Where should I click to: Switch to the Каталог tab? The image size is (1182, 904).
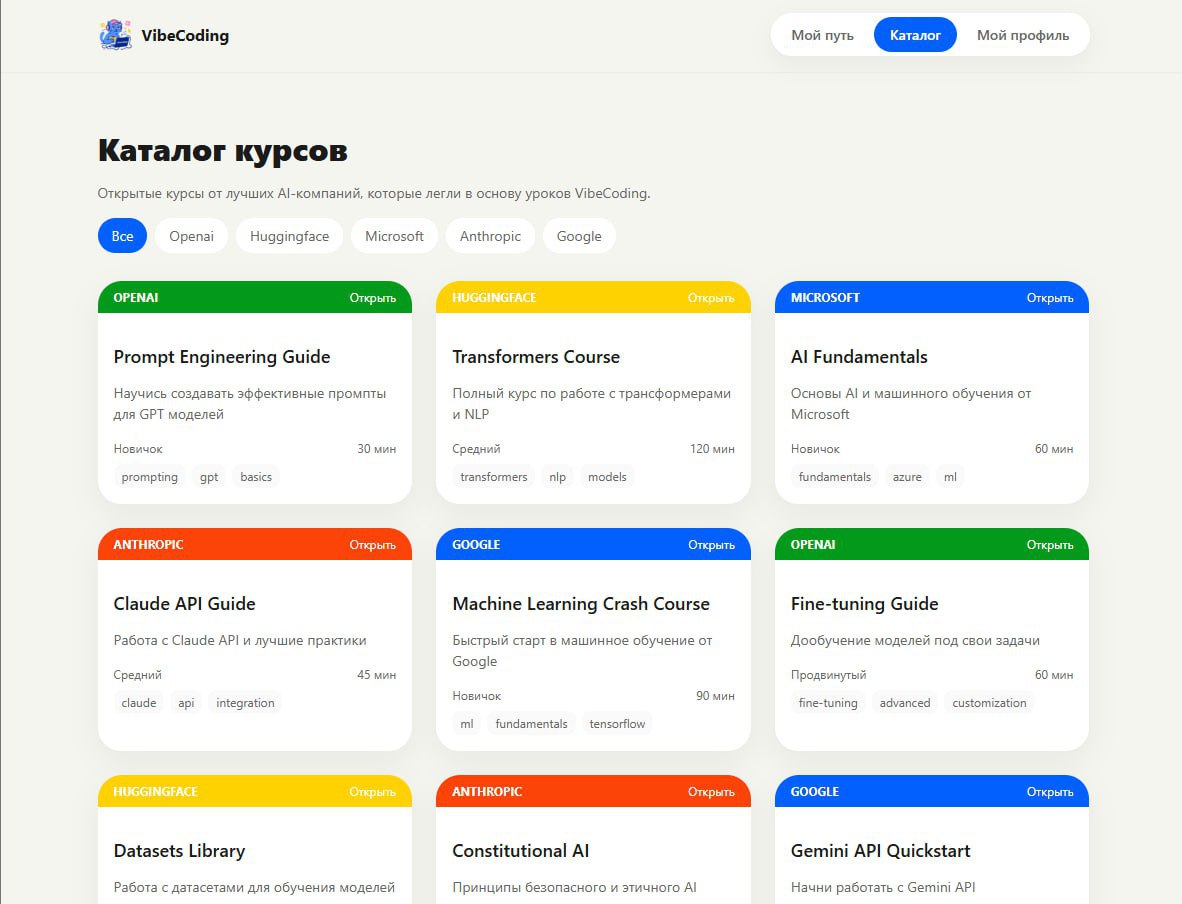tap(915, 35)
